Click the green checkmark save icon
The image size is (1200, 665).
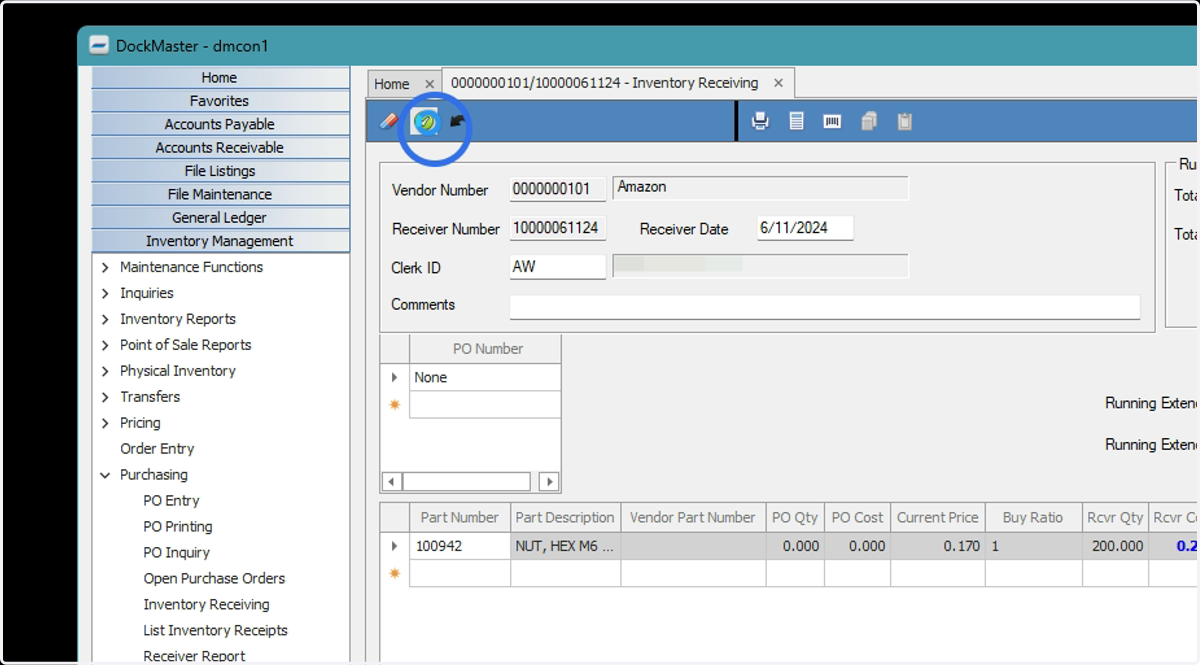click(x=426, y=122)
